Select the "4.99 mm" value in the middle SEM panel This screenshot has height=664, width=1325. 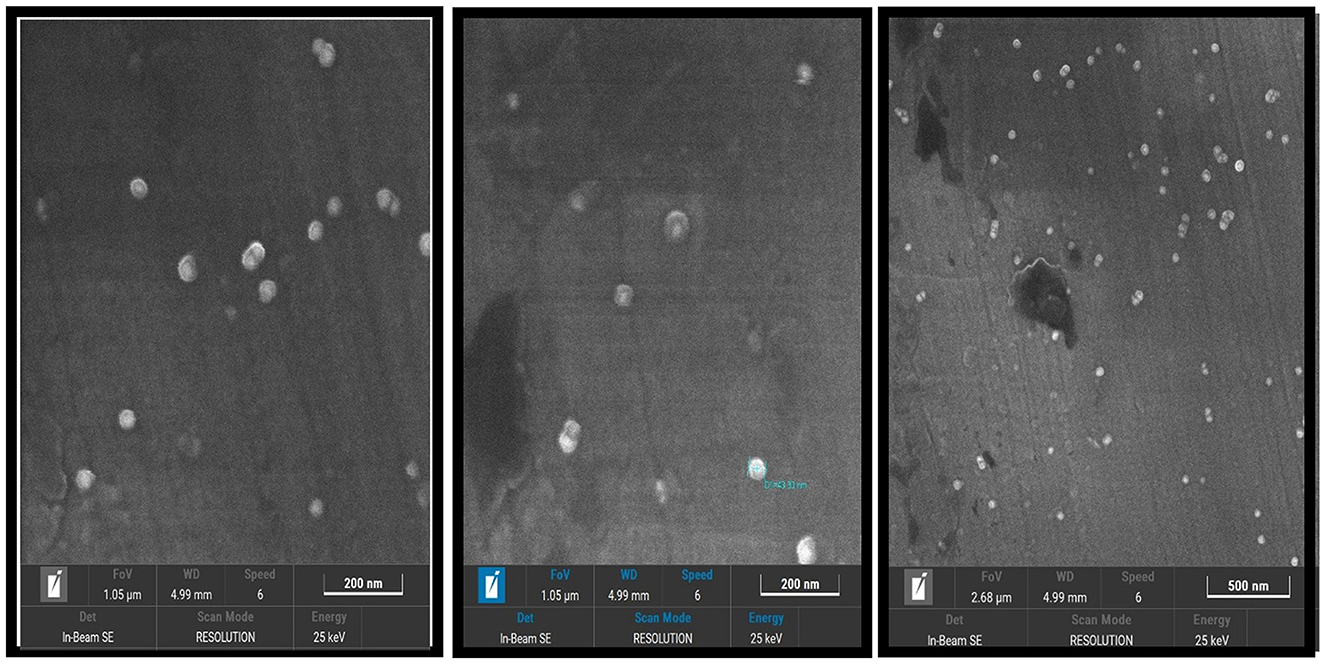(628, 596)
